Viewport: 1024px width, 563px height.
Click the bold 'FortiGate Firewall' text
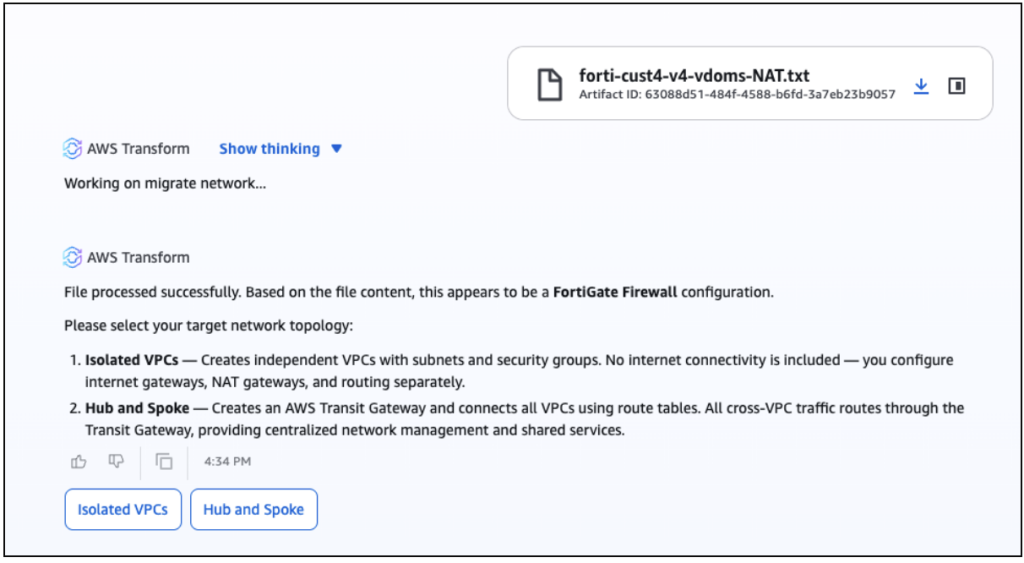pyautogui.click(x=615, y=292)
